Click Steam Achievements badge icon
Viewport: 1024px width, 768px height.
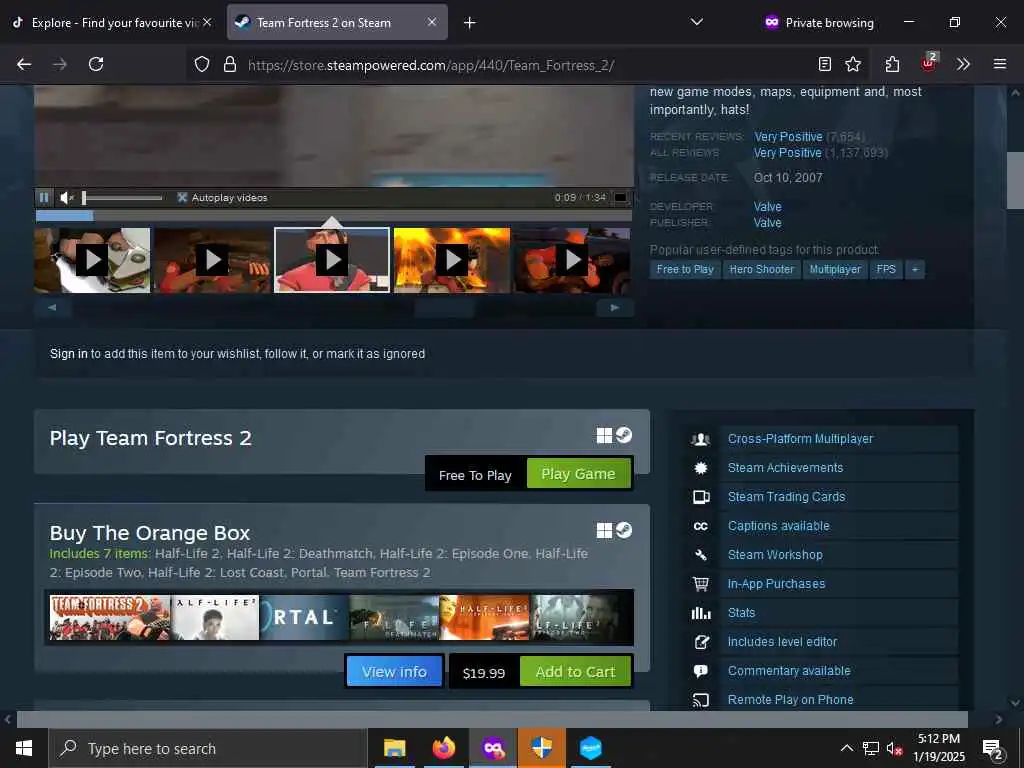tap(701, 468)
